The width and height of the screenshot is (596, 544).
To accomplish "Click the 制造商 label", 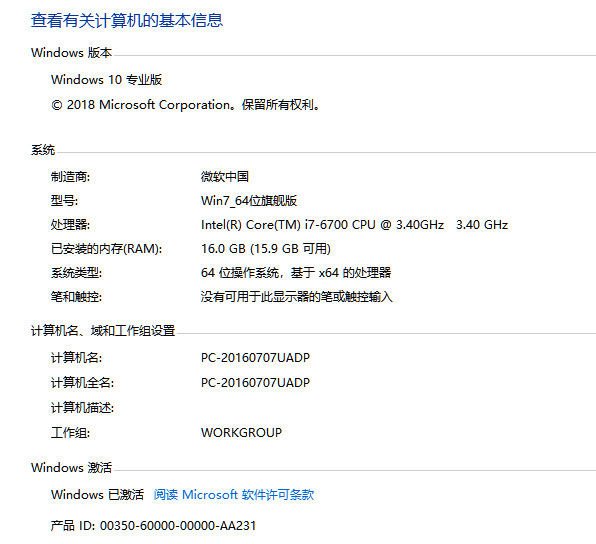I will (70, 176).
